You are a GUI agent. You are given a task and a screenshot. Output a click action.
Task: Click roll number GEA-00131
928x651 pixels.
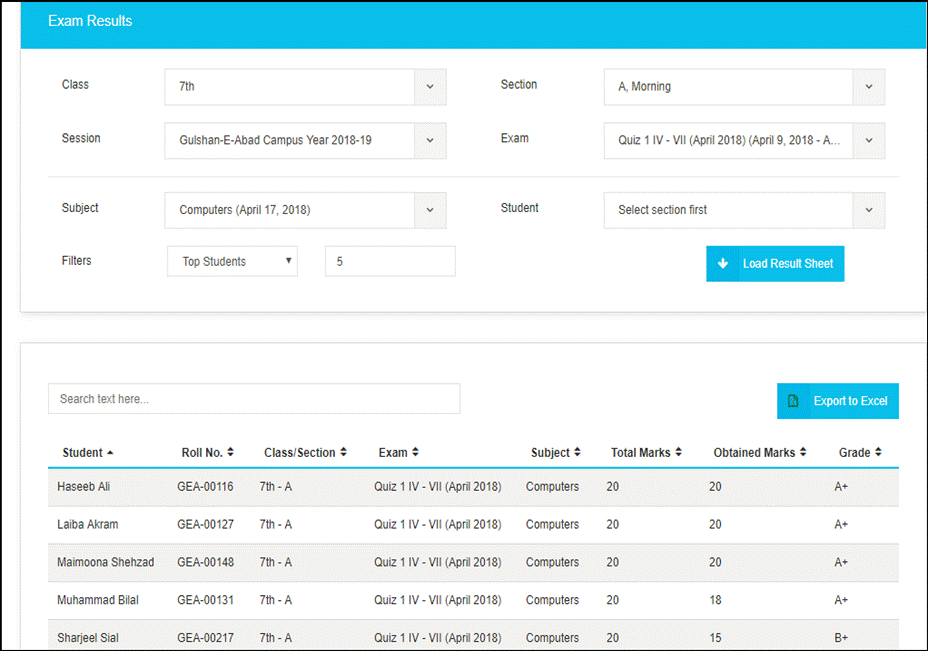pyautogui.click(x=205, y=600)
